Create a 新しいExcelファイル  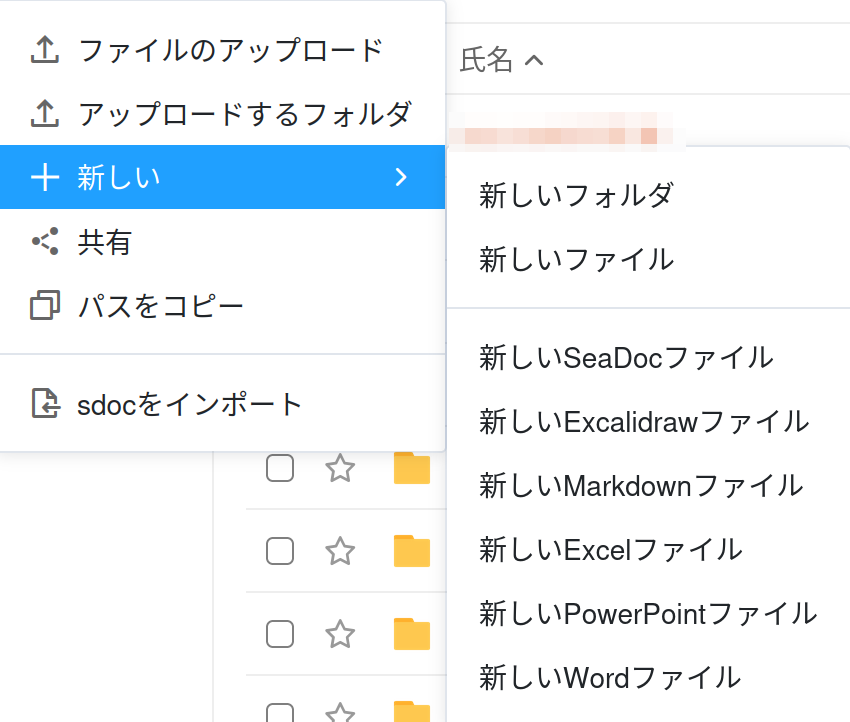610,549
